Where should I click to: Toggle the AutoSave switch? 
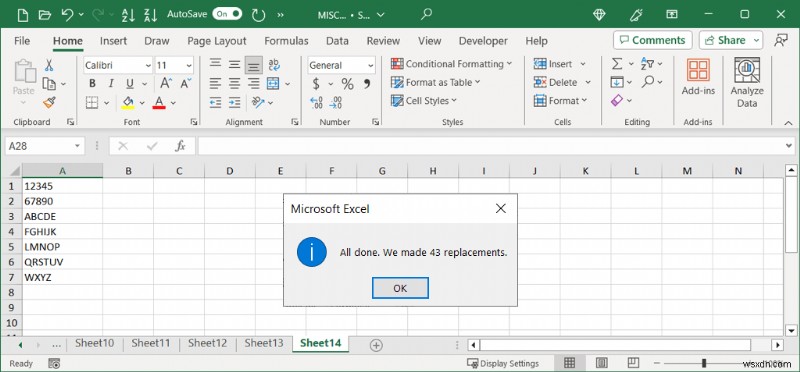point(228,14)
